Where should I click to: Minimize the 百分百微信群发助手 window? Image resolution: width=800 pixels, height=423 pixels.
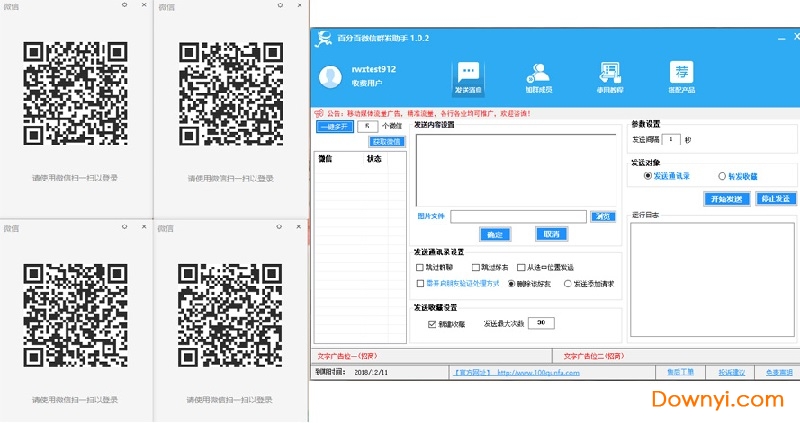click(x=781, y=39)
